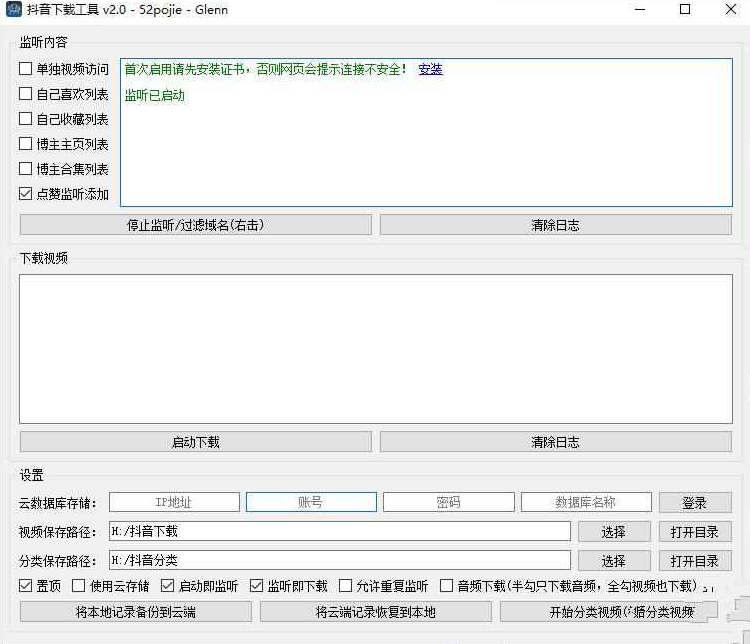Image resolution: width=750 pixels, height=644 pixels.
Task: Click 停止监听/过滤域名 button
Action: click(196, 225)
